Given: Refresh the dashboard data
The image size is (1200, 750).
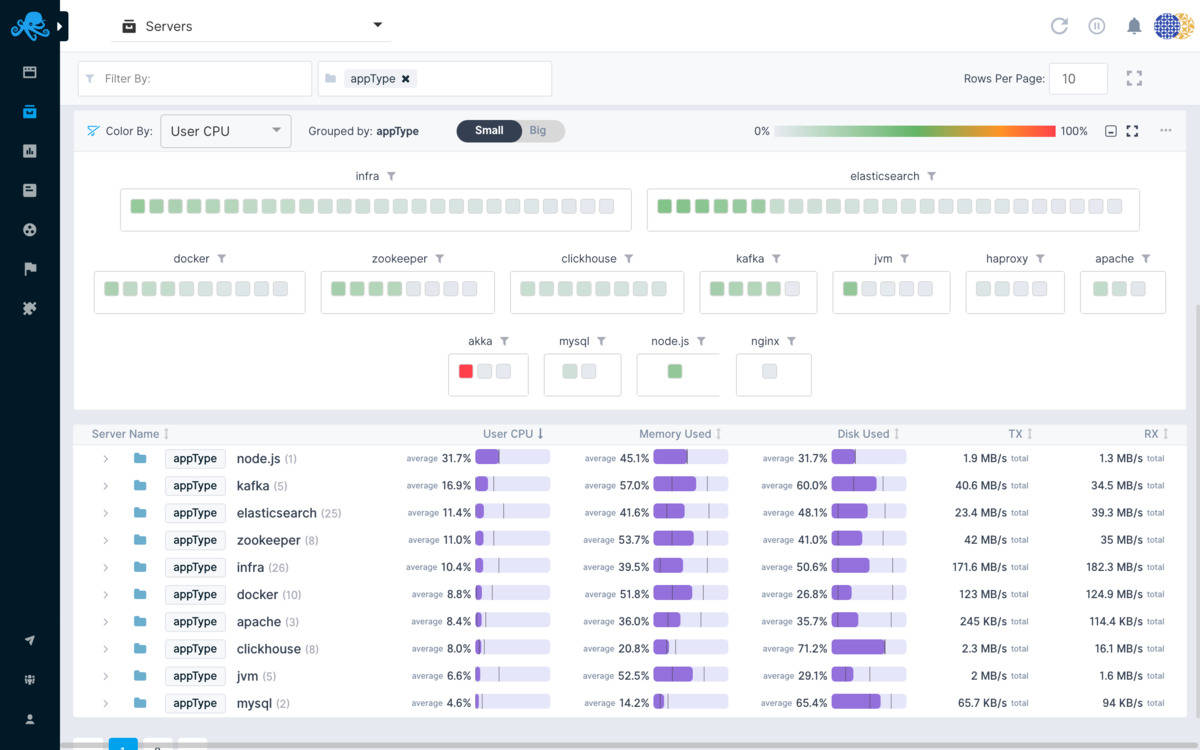Looking at the screenshot, I should tap(1059, 26).
